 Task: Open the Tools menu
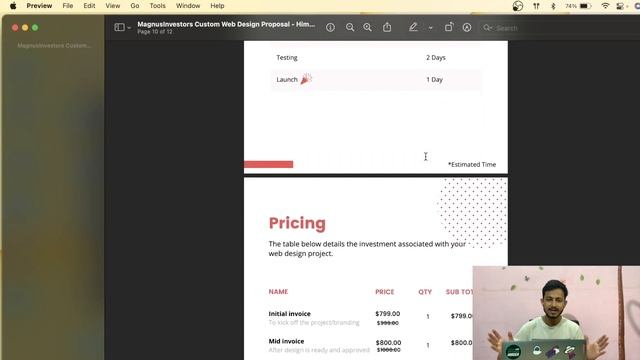point(158,6)
